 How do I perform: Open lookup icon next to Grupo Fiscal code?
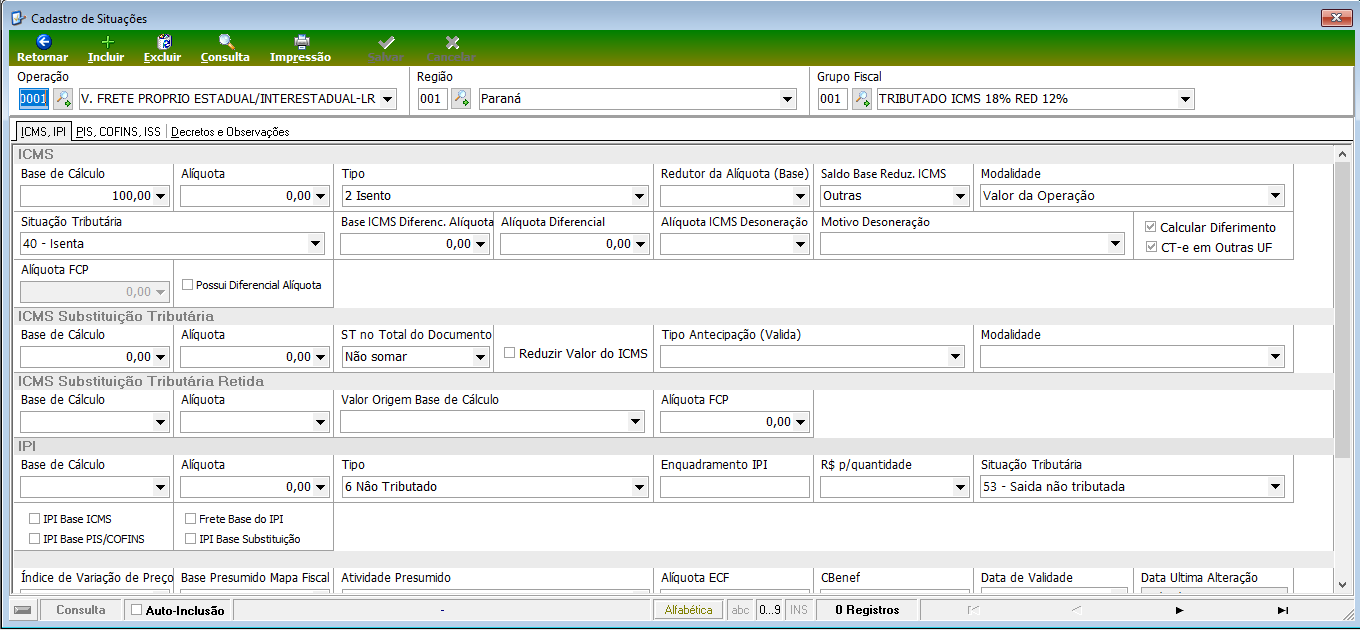click(861, 99)
